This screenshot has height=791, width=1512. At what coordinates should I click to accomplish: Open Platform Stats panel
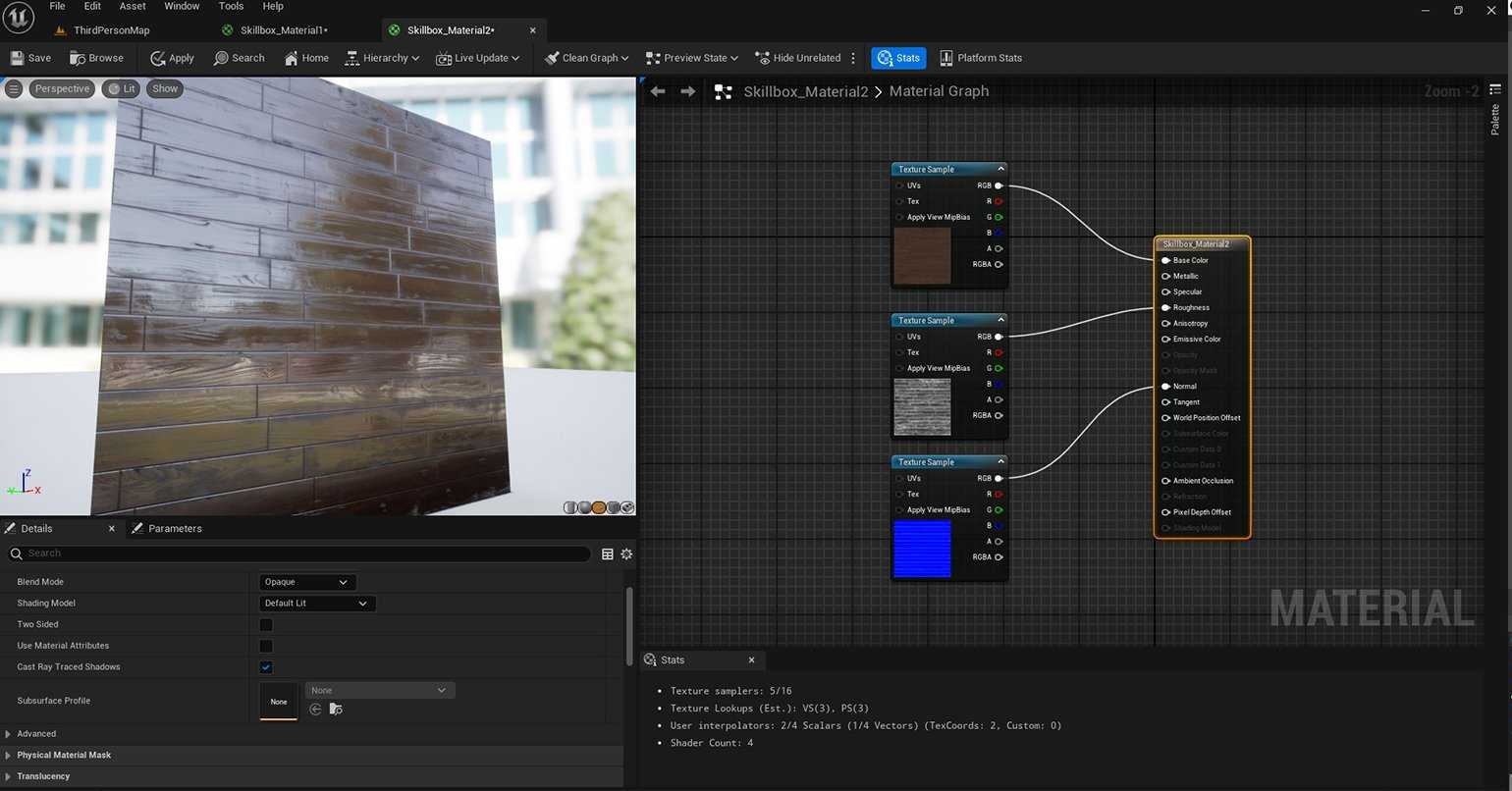click(x=980, y=58)
